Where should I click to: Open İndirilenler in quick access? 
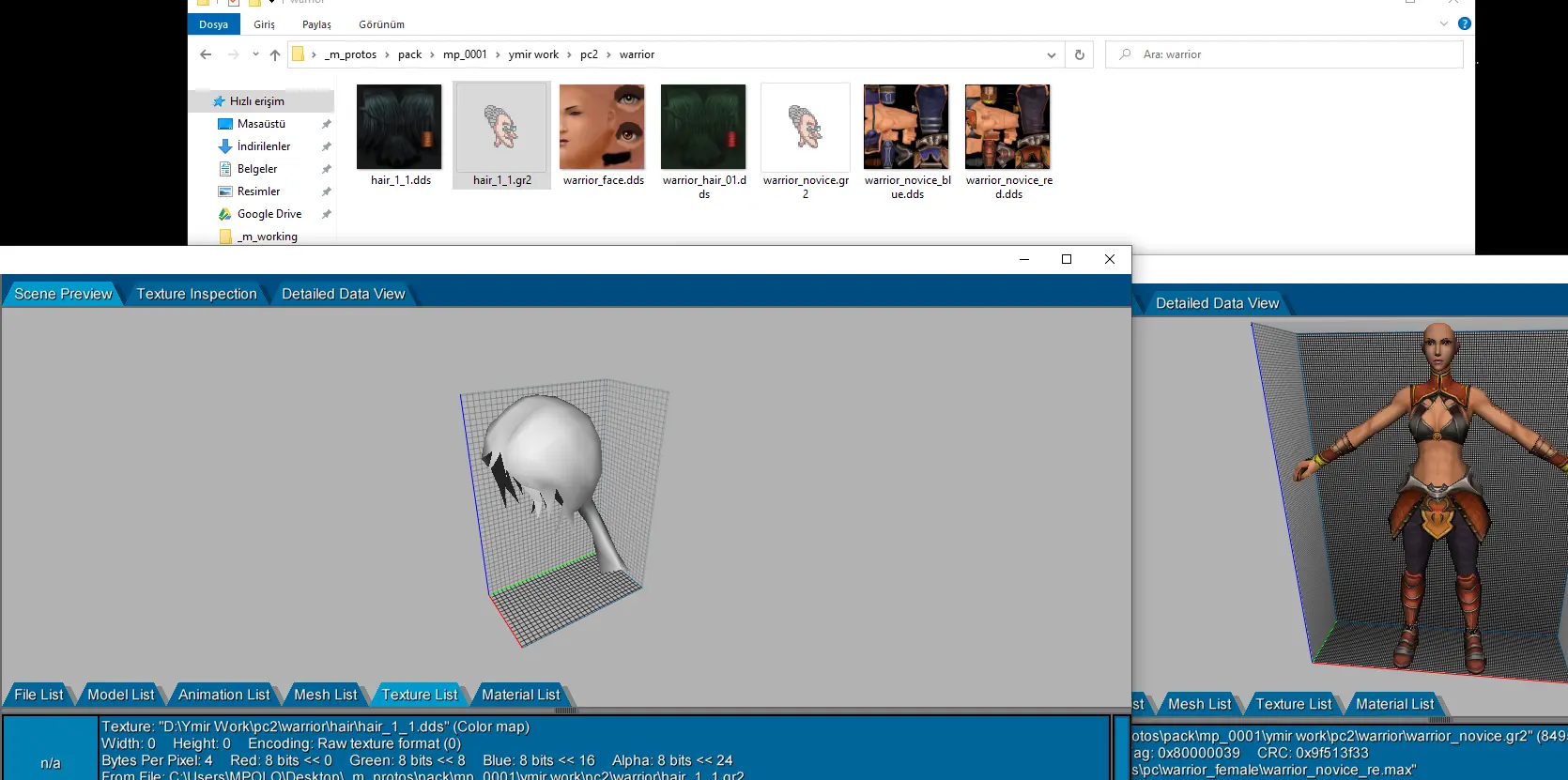click(x=264, y=146)
